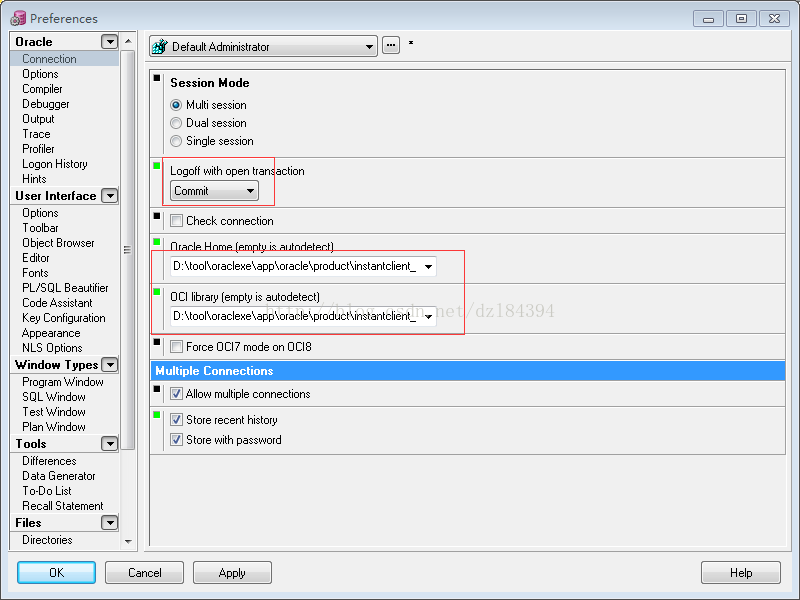
Task: Click the green marker beside Logoff with open transaction
Action: (x=157, y=165)
